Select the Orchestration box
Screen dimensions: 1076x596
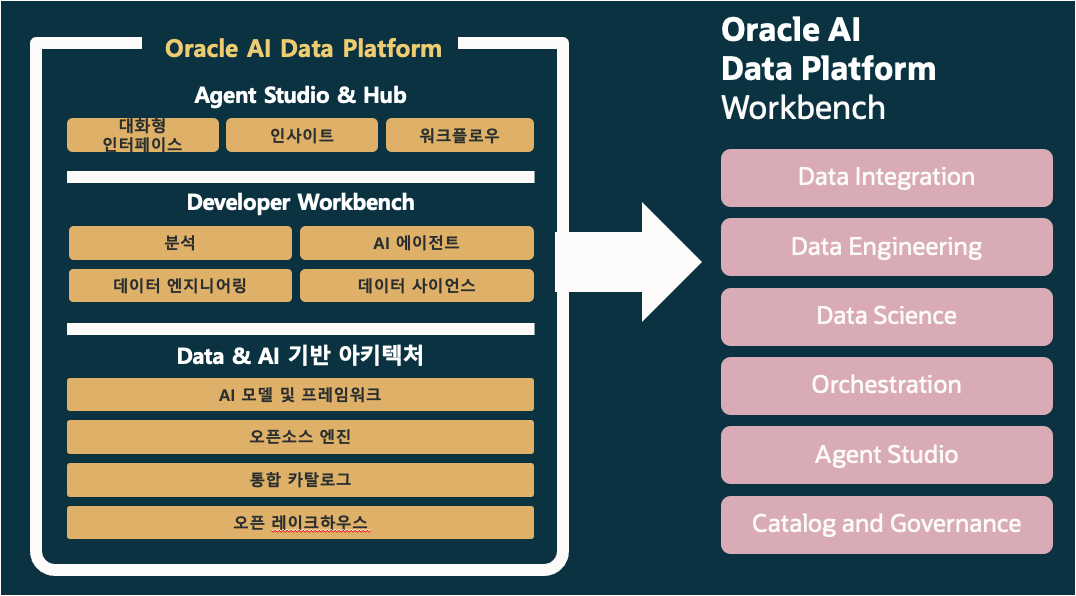coord(886,385)
